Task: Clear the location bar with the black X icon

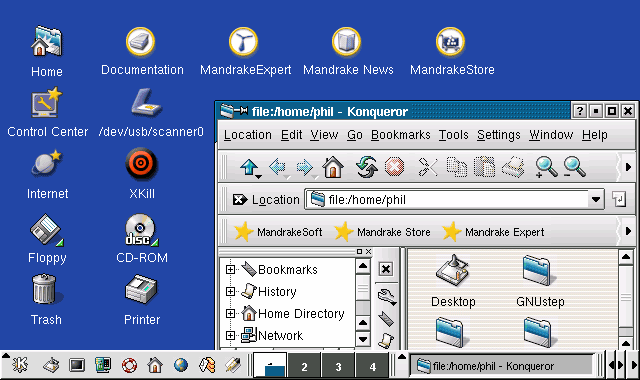Action: click(x=240, y=200)
